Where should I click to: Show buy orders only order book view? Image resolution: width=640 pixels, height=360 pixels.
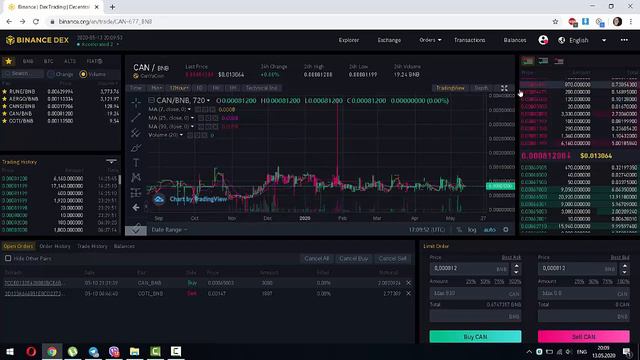[x=543, y=61]
